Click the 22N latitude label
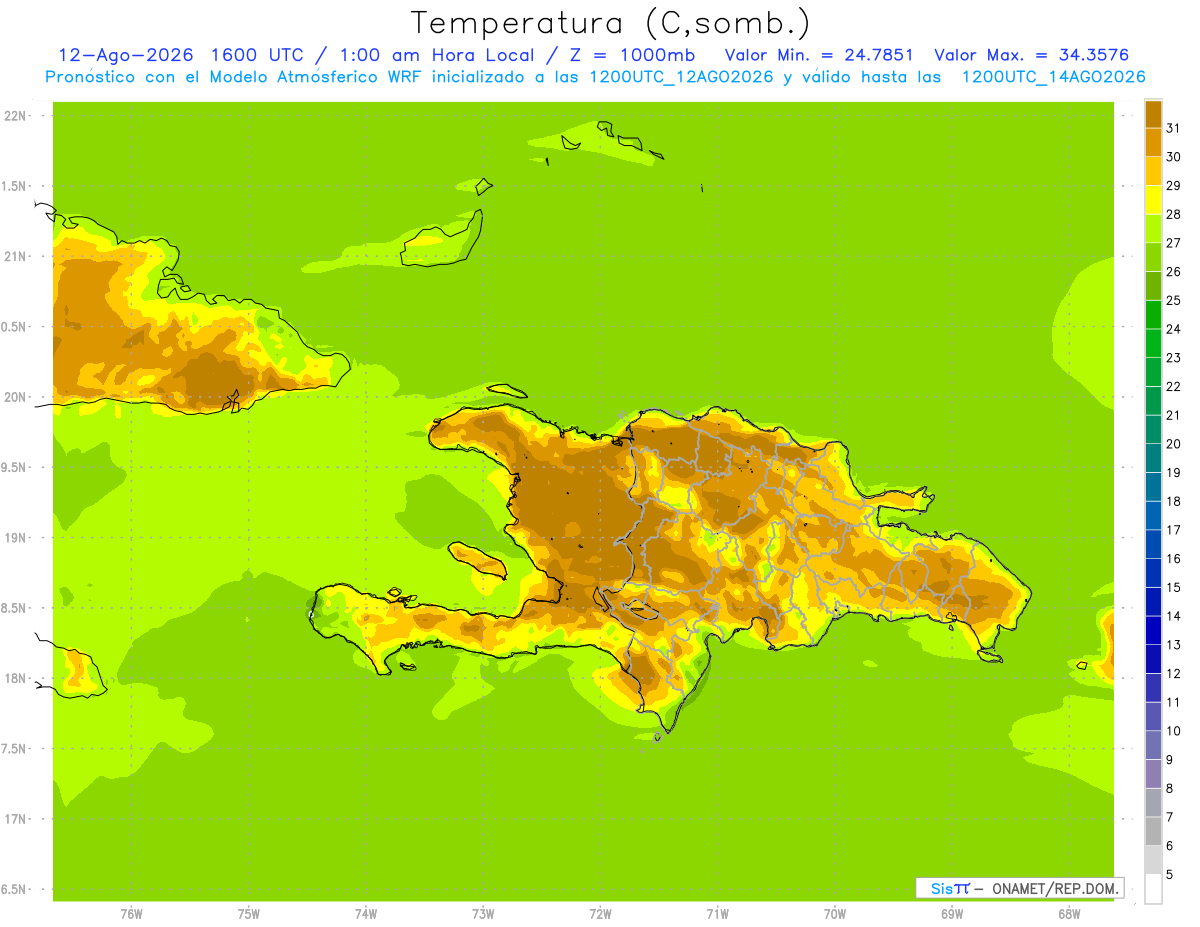 15,115
